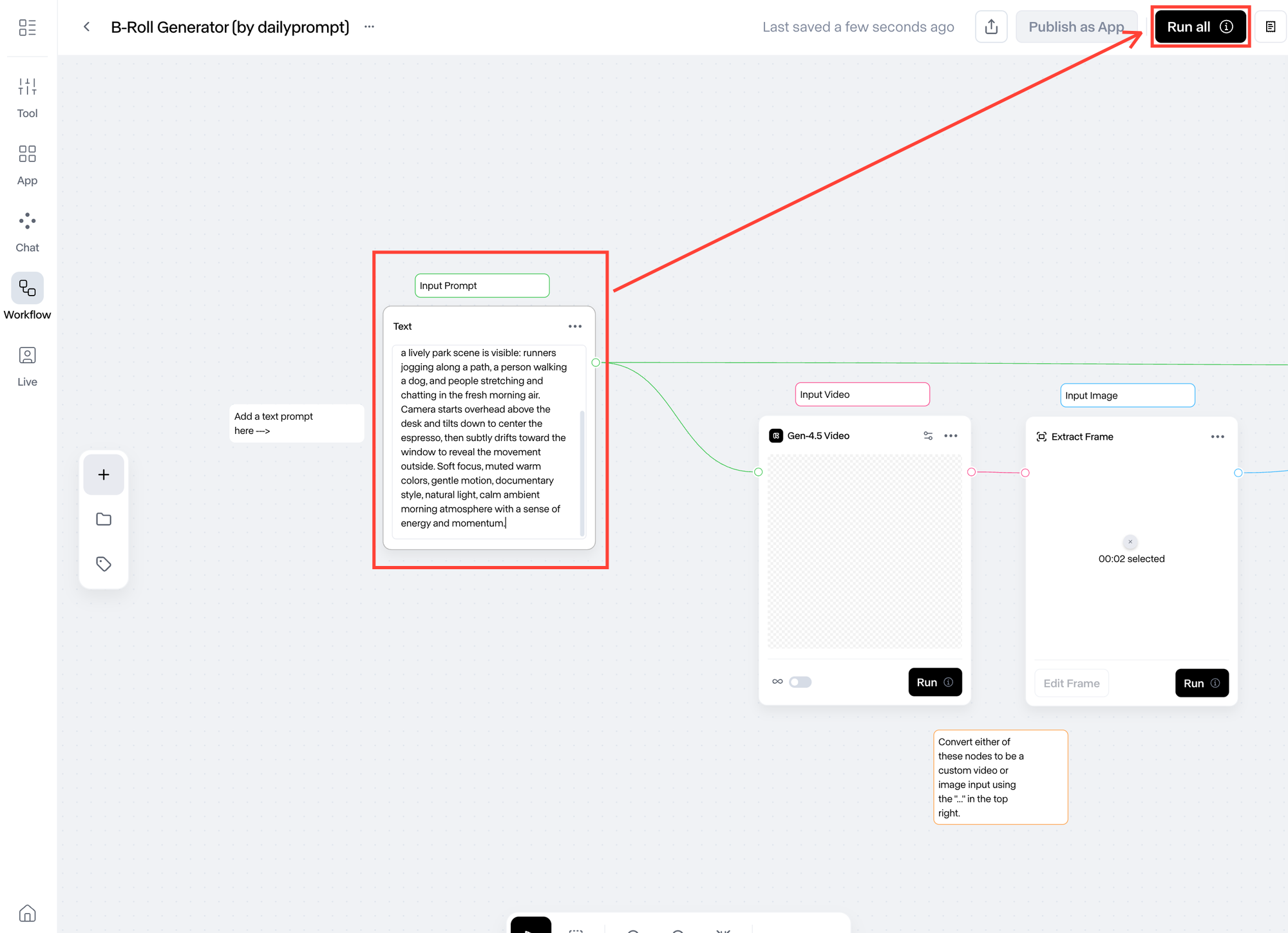Open the notes panel icon beside Run all
This screenshot has height=933, width=1288.
(x=1270, y=27)
